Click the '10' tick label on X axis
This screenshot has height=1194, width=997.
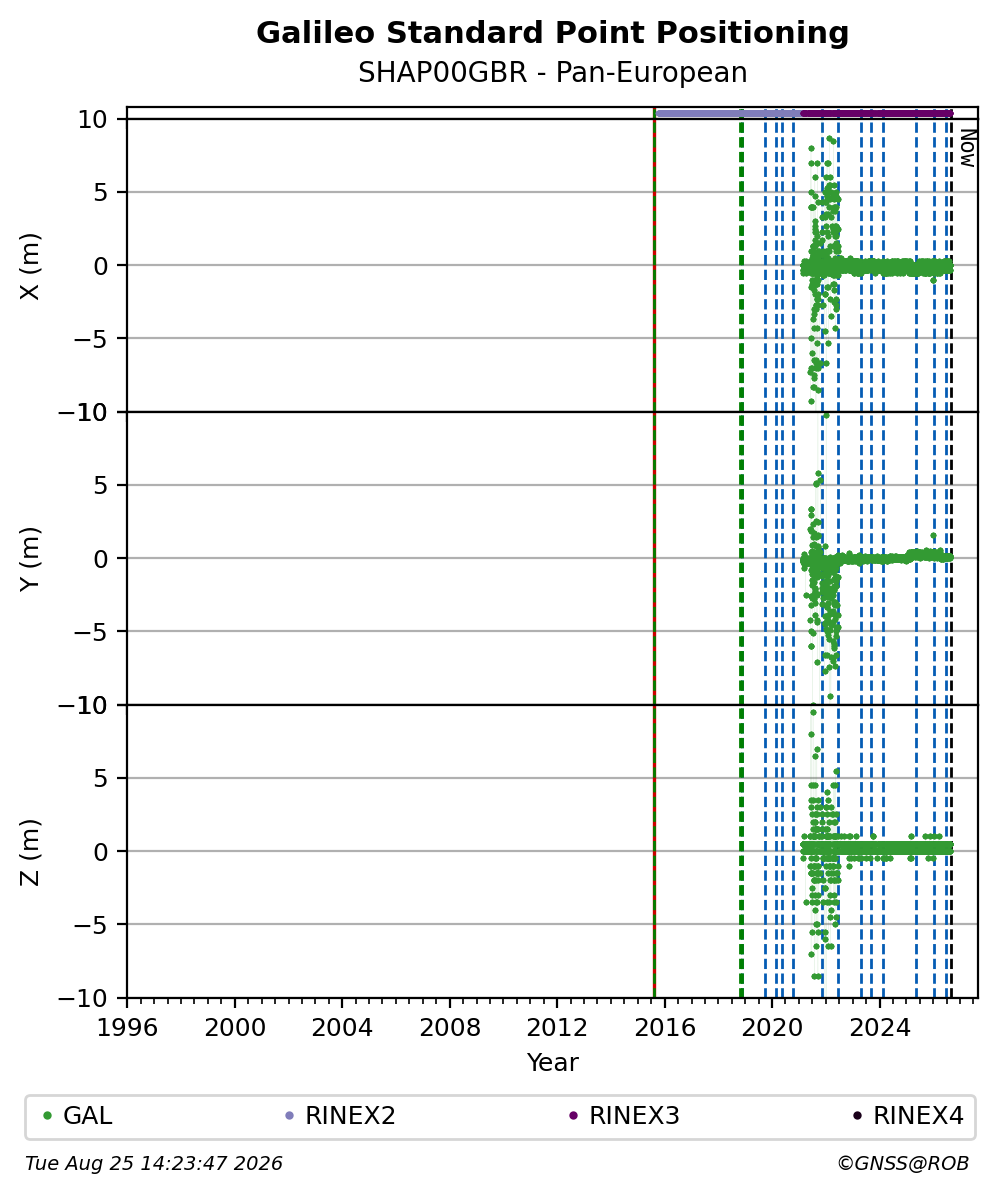(x=94, y=120)
